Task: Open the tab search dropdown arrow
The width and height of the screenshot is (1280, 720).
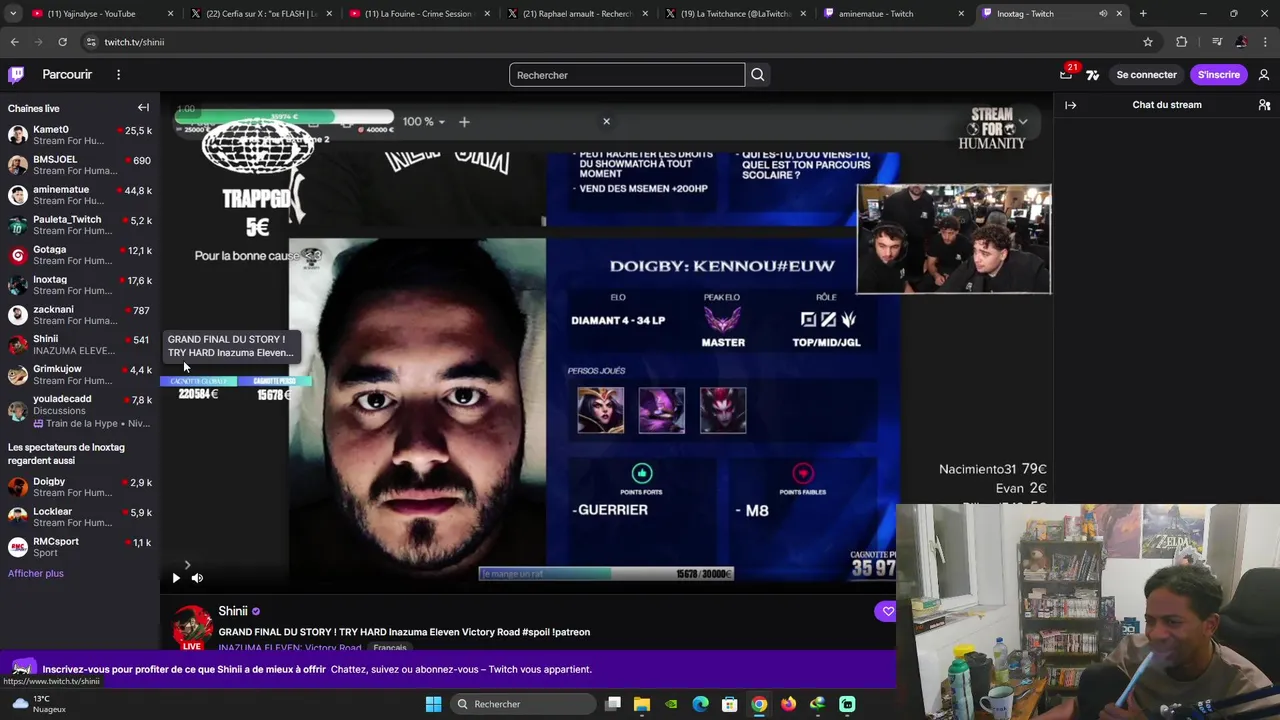Action: [x=11, y=14]
